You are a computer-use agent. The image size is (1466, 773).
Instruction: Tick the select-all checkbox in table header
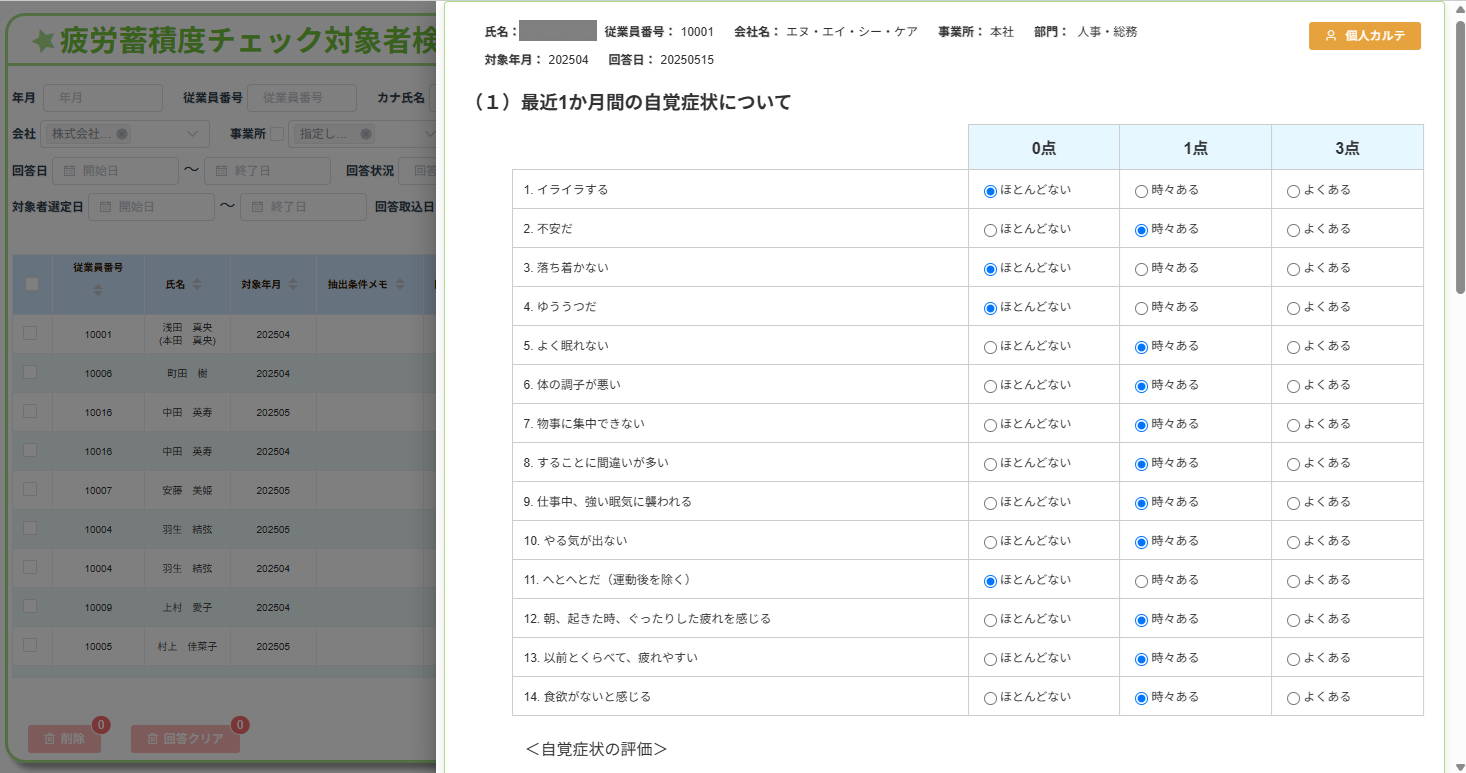point(32,284)
